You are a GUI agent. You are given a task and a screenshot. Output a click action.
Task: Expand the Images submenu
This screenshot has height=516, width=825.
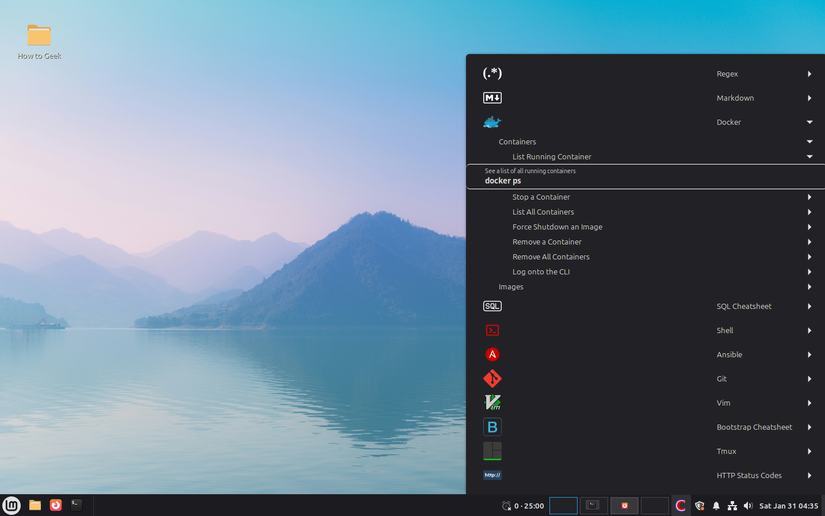coord(809,287)
